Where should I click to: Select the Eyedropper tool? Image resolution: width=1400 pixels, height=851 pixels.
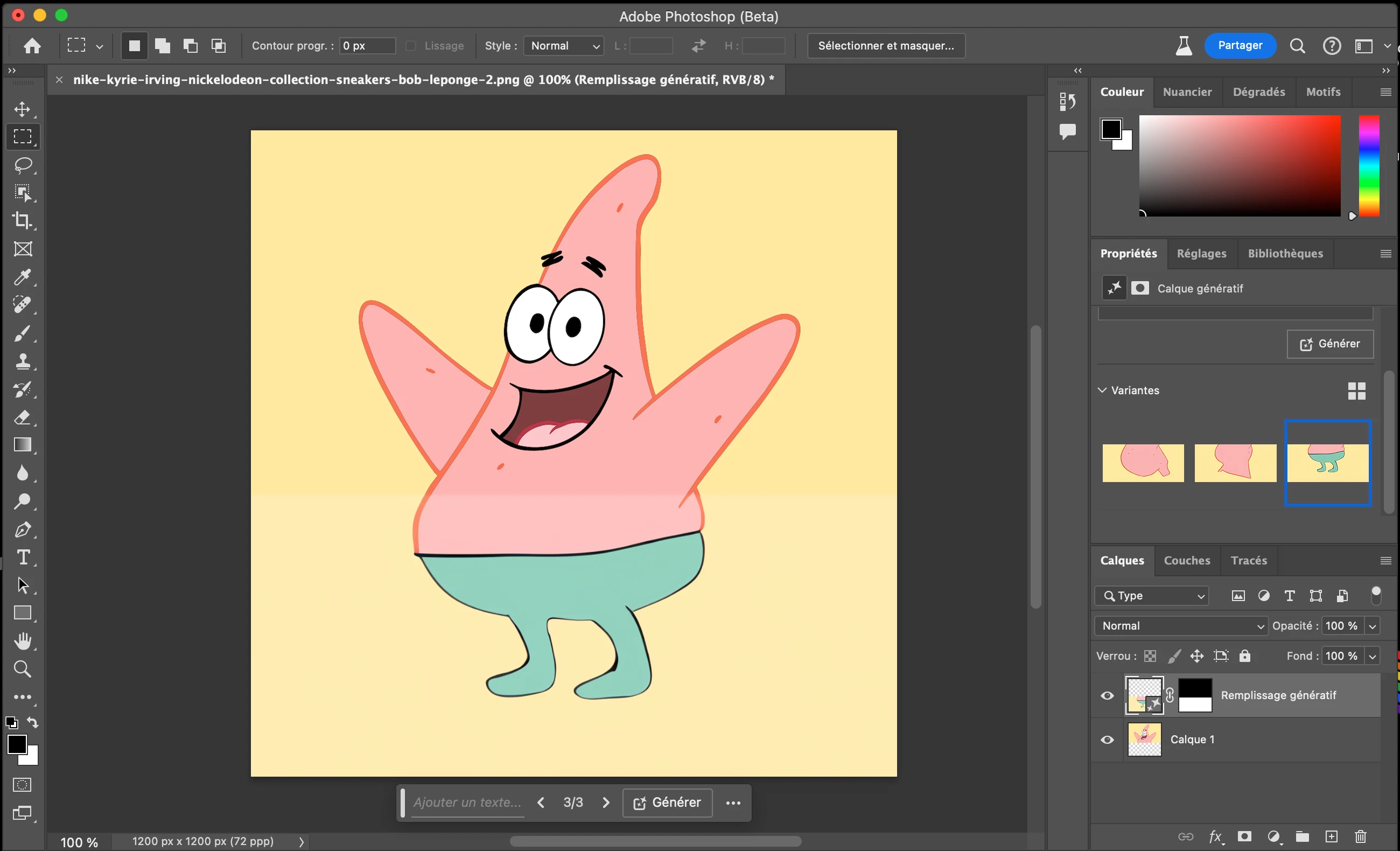click(23, 277)
